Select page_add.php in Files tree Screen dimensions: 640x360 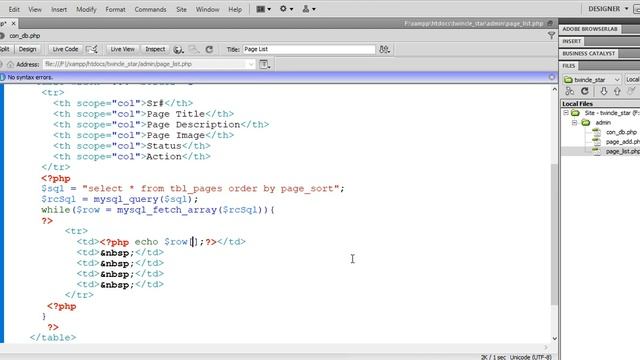pyautogui.click(x=622, y=142)
